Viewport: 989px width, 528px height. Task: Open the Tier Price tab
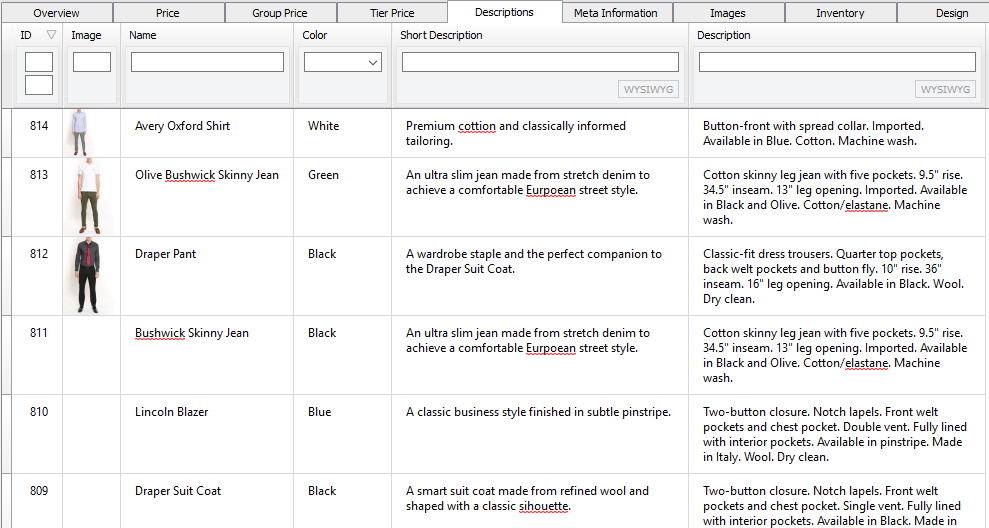click(392, 13)
